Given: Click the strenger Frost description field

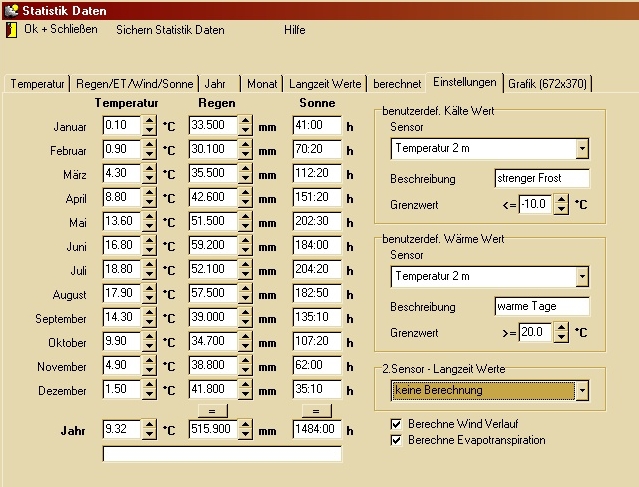Looking at the screenshot, I should [x=541, y=179].
